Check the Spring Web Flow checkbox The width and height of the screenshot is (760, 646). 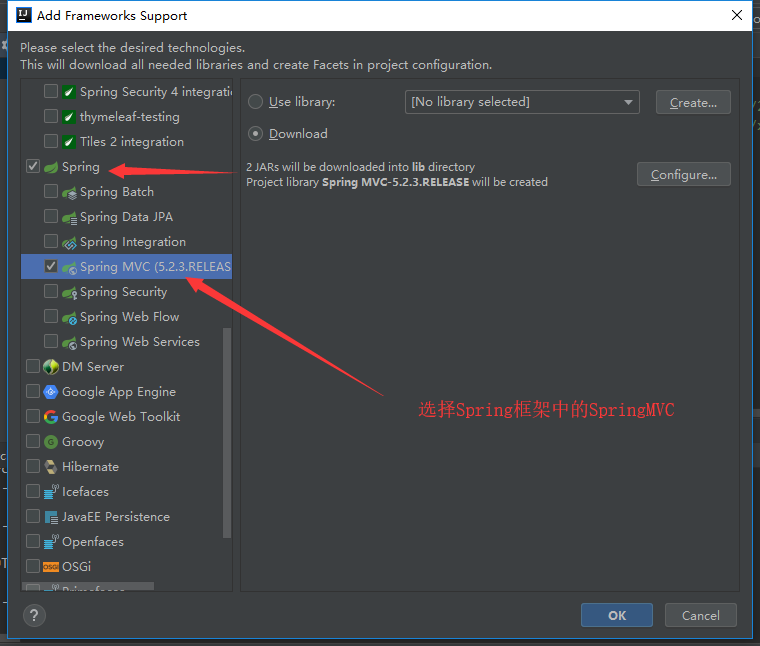tap(51, 316)
